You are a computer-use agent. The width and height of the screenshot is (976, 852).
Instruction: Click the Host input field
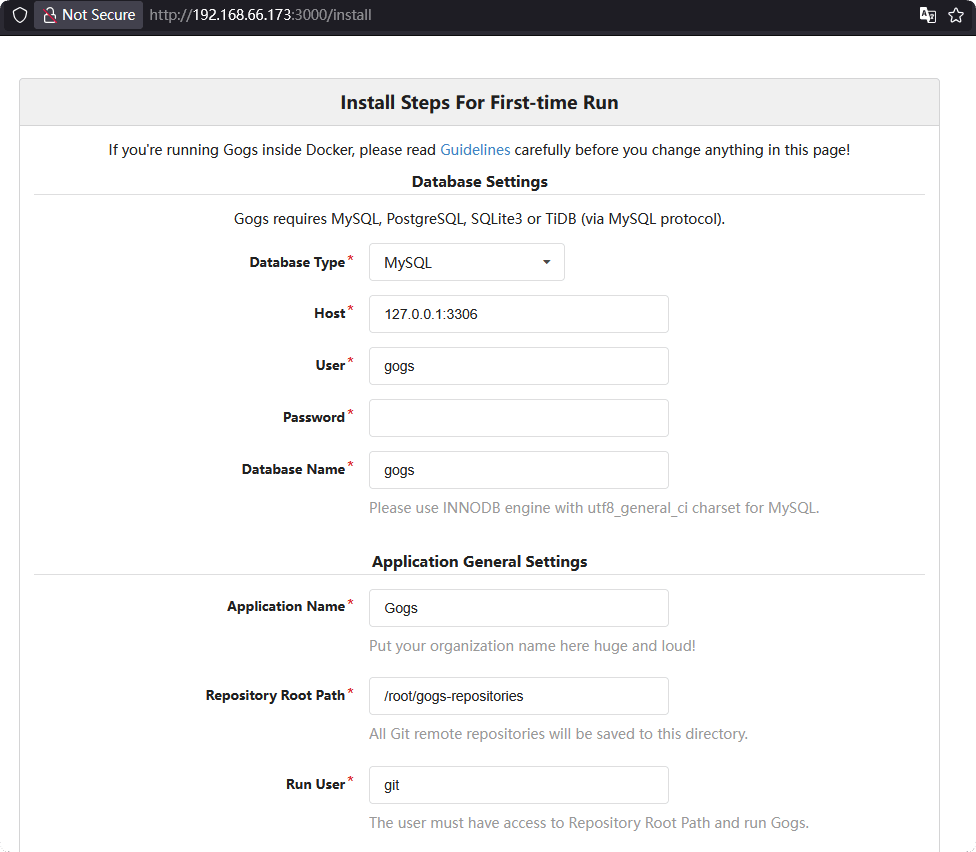518,314
